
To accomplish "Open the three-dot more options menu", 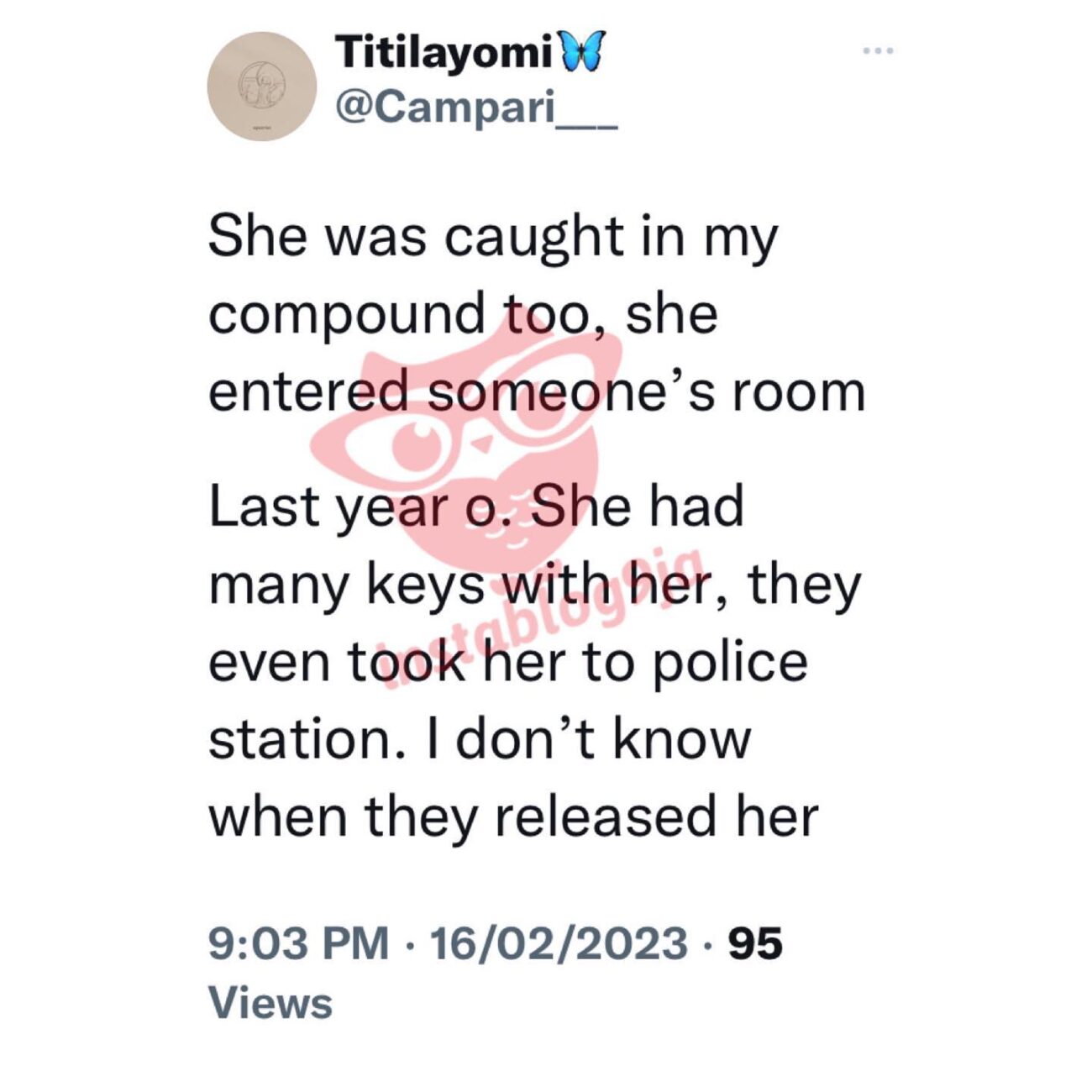I will [x=879, y=51].
